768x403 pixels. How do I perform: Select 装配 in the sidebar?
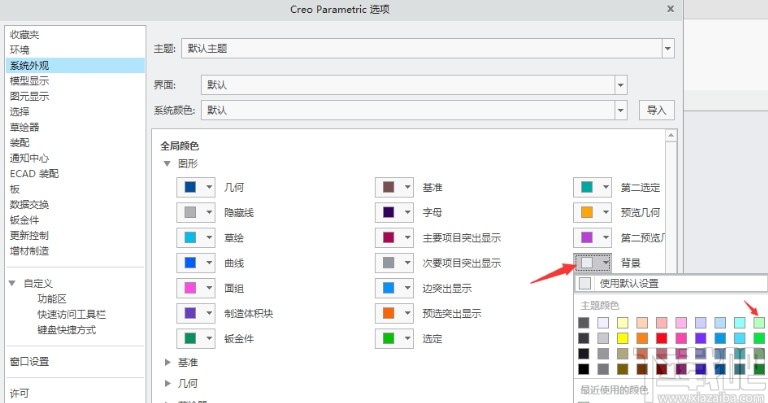pyautogui.click(x=20, y=142)
